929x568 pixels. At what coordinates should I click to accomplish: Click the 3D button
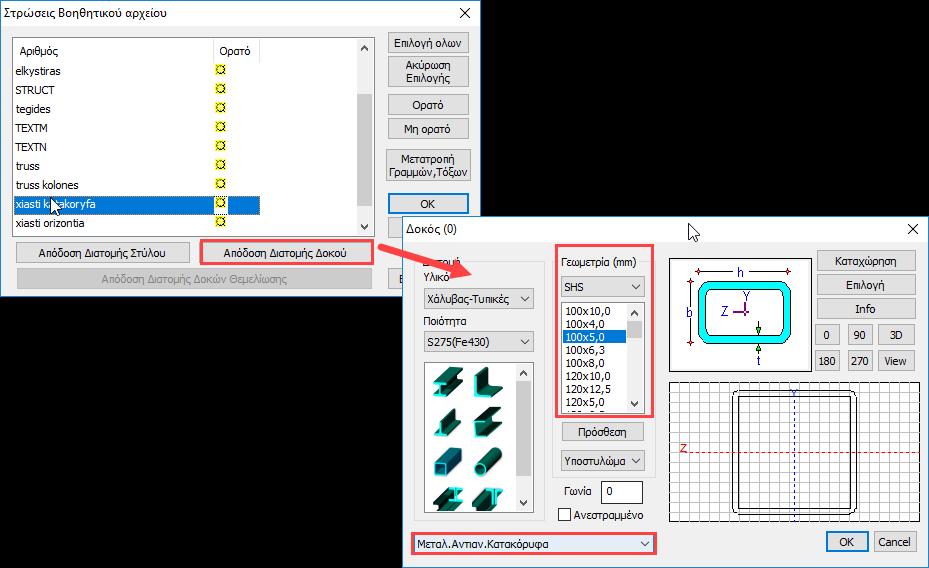pyautogui.click(x=896, y=335)
